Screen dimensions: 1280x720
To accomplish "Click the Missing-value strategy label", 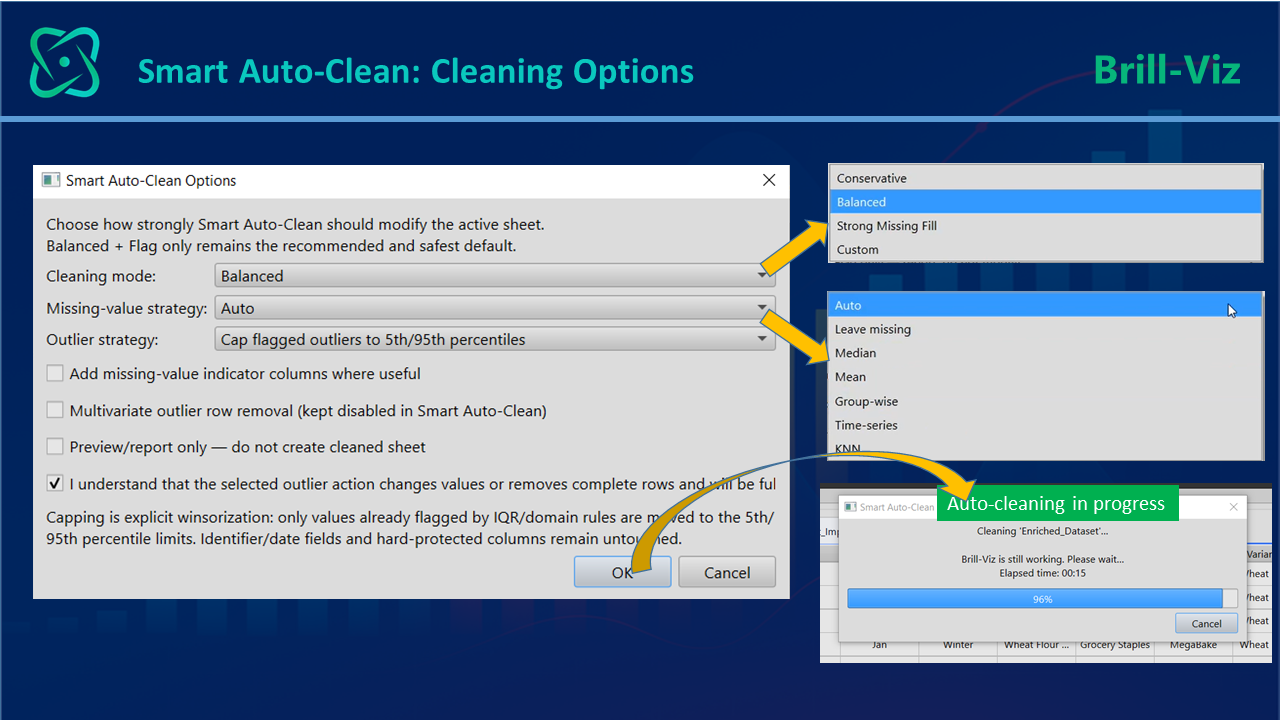I will (x=127, y=308).
